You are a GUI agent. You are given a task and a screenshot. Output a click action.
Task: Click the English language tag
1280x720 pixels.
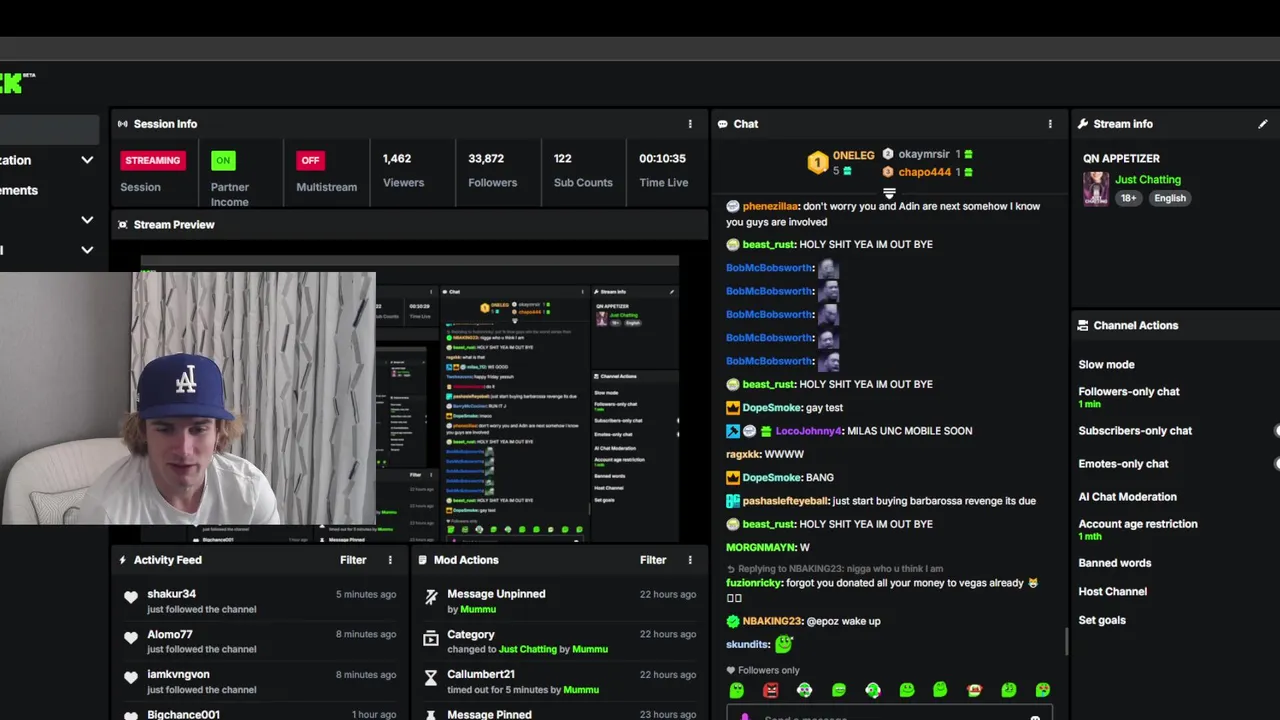click(x=1170, y=198)
